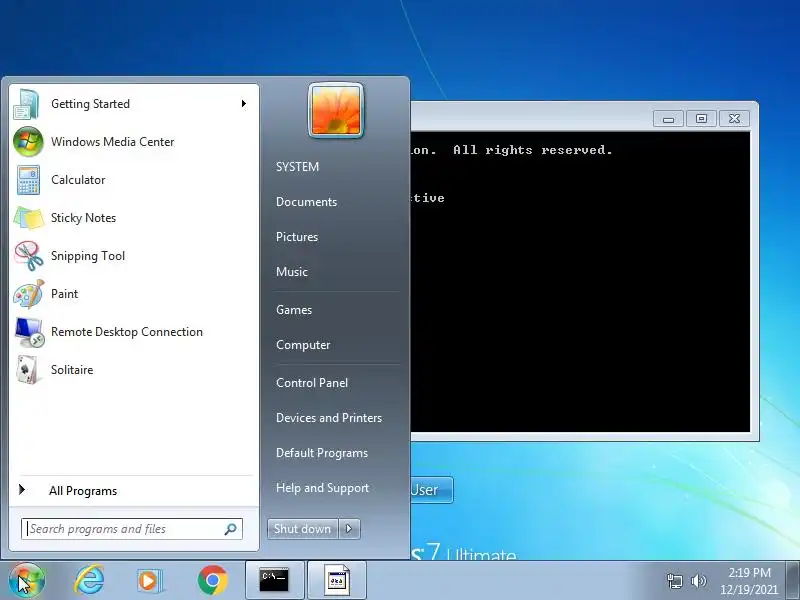
Task: Open Help and Support
Action: [x=322, y=488]
